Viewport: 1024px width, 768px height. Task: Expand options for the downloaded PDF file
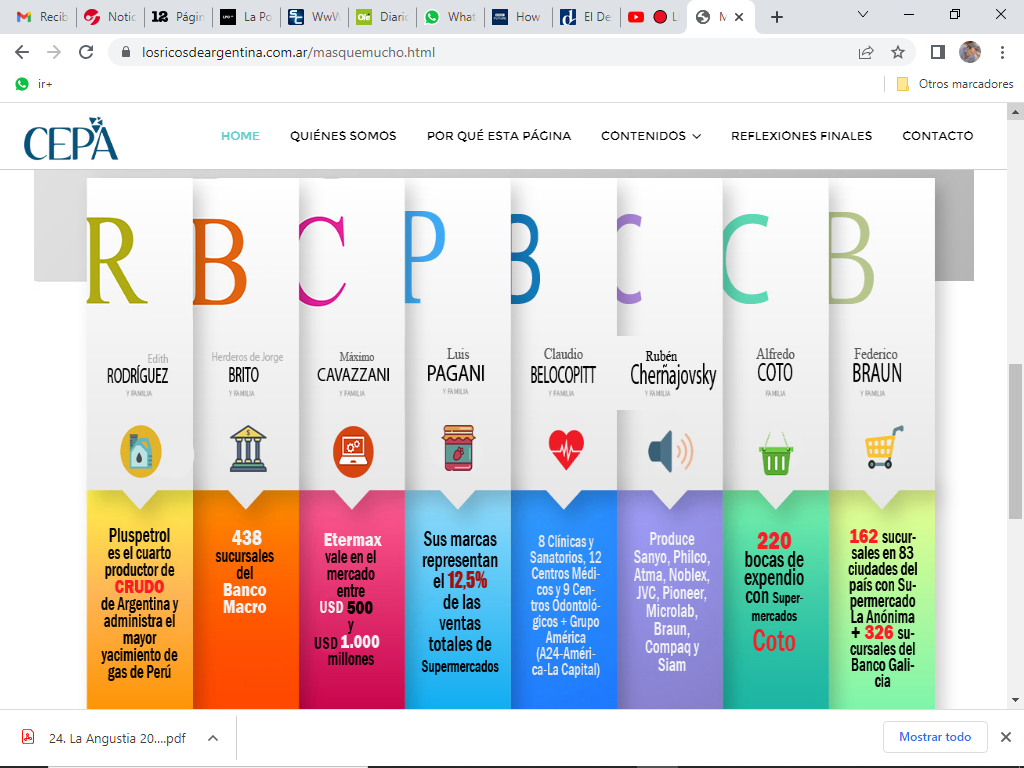[213, 738]
